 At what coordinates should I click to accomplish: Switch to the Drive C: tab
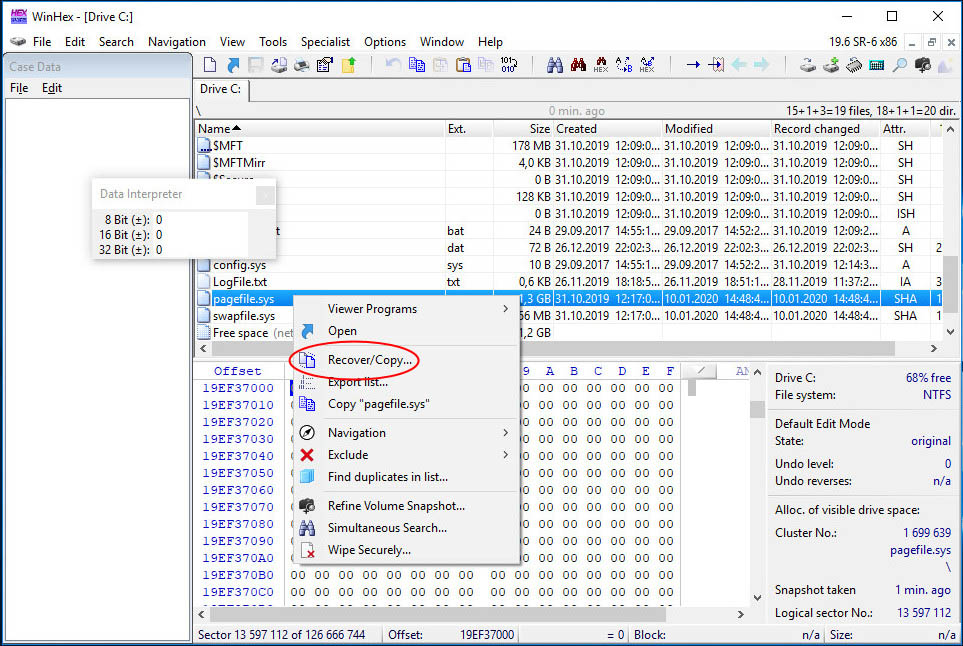point(220,89)
